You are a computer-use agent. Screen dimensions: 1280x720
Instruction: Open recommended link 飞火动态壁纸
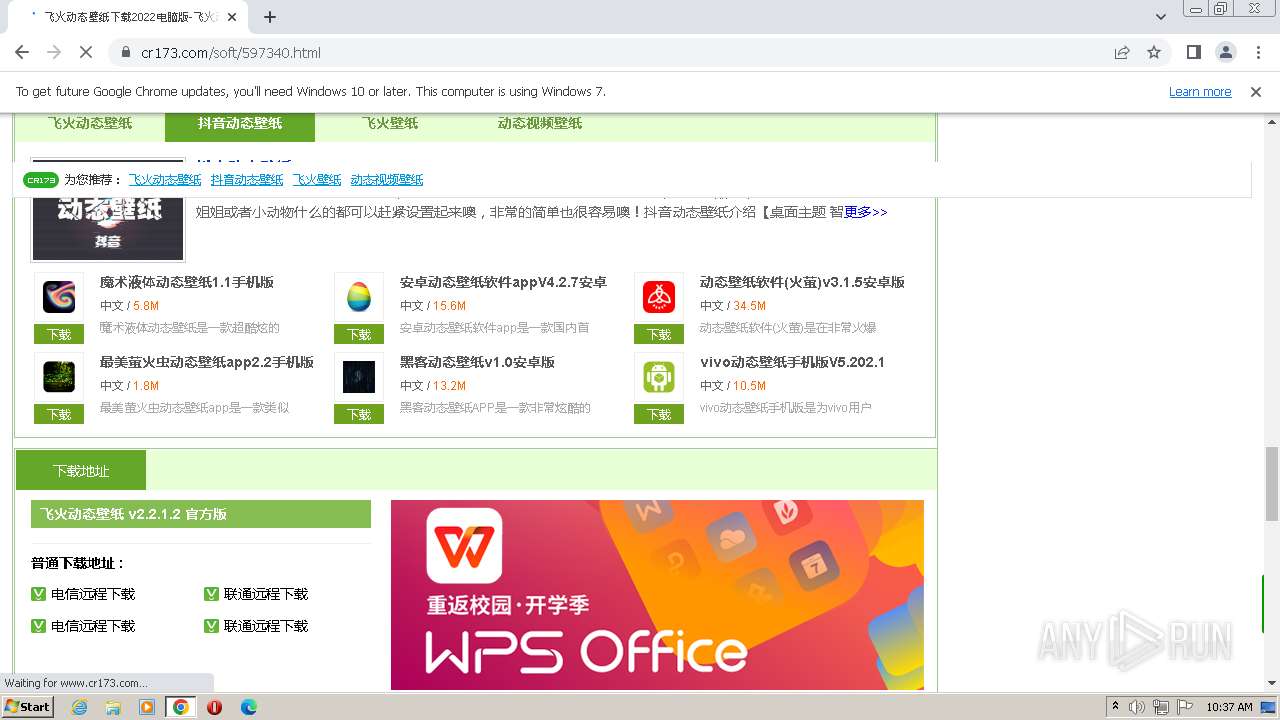click(x=165, y=180)
